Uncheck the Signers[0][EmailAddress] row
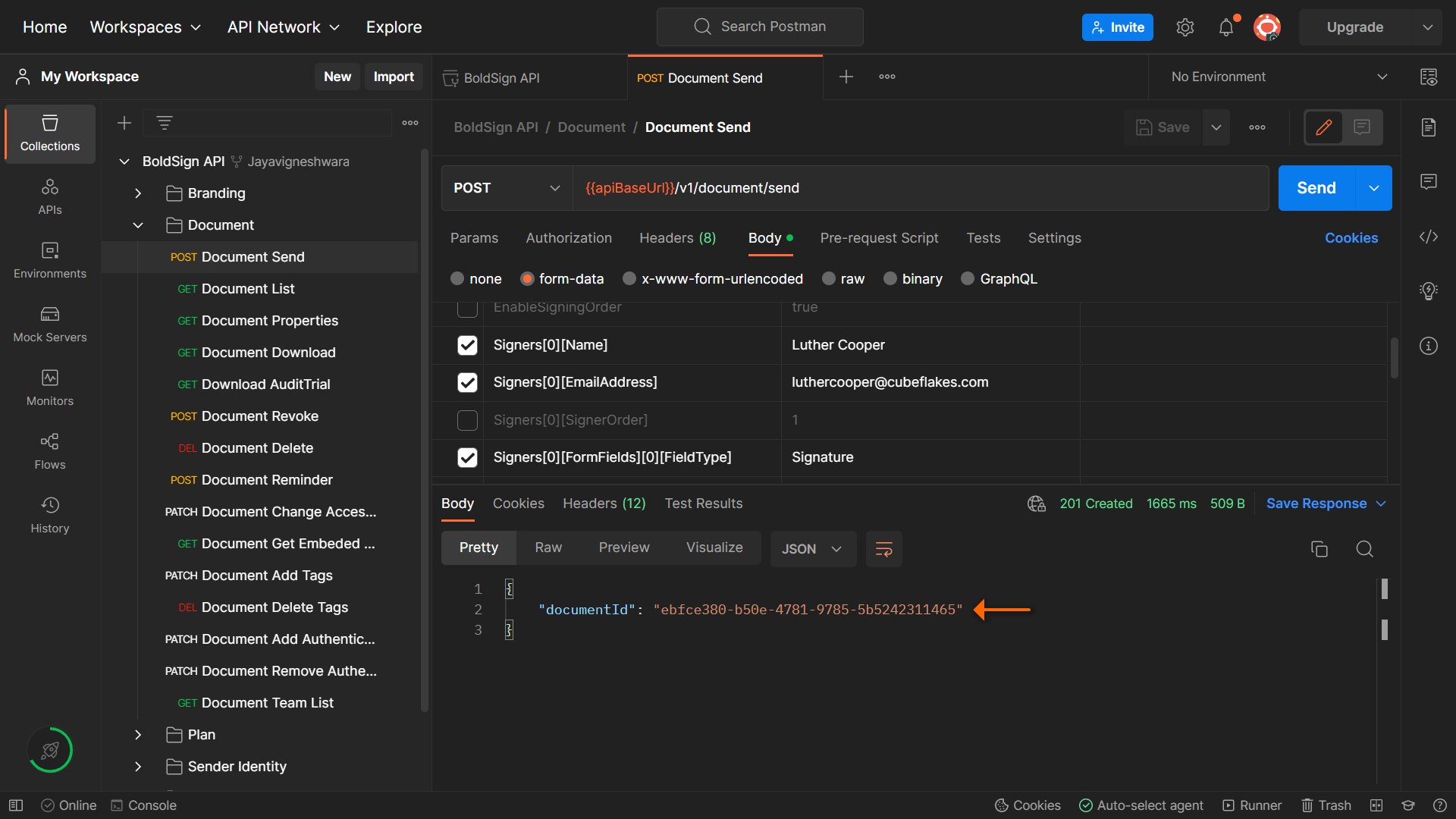 point(467,382)
